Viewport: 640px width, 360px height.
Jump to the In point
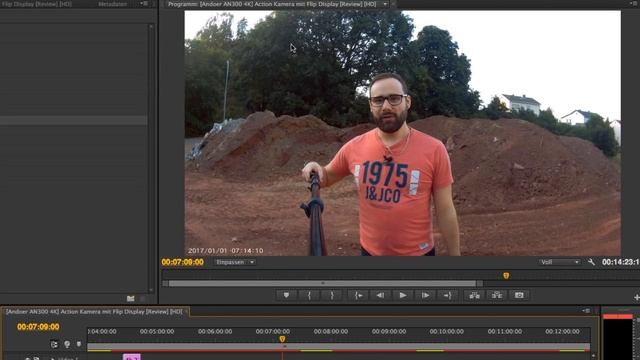pyautogui.click(x=358, y=295)
